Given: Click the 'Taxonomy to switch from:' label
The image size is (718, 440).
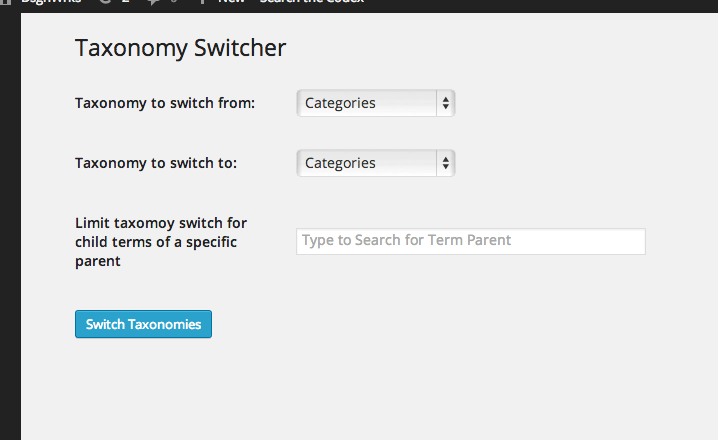Looking at the screenshot, I should click(x=165, y=103).
